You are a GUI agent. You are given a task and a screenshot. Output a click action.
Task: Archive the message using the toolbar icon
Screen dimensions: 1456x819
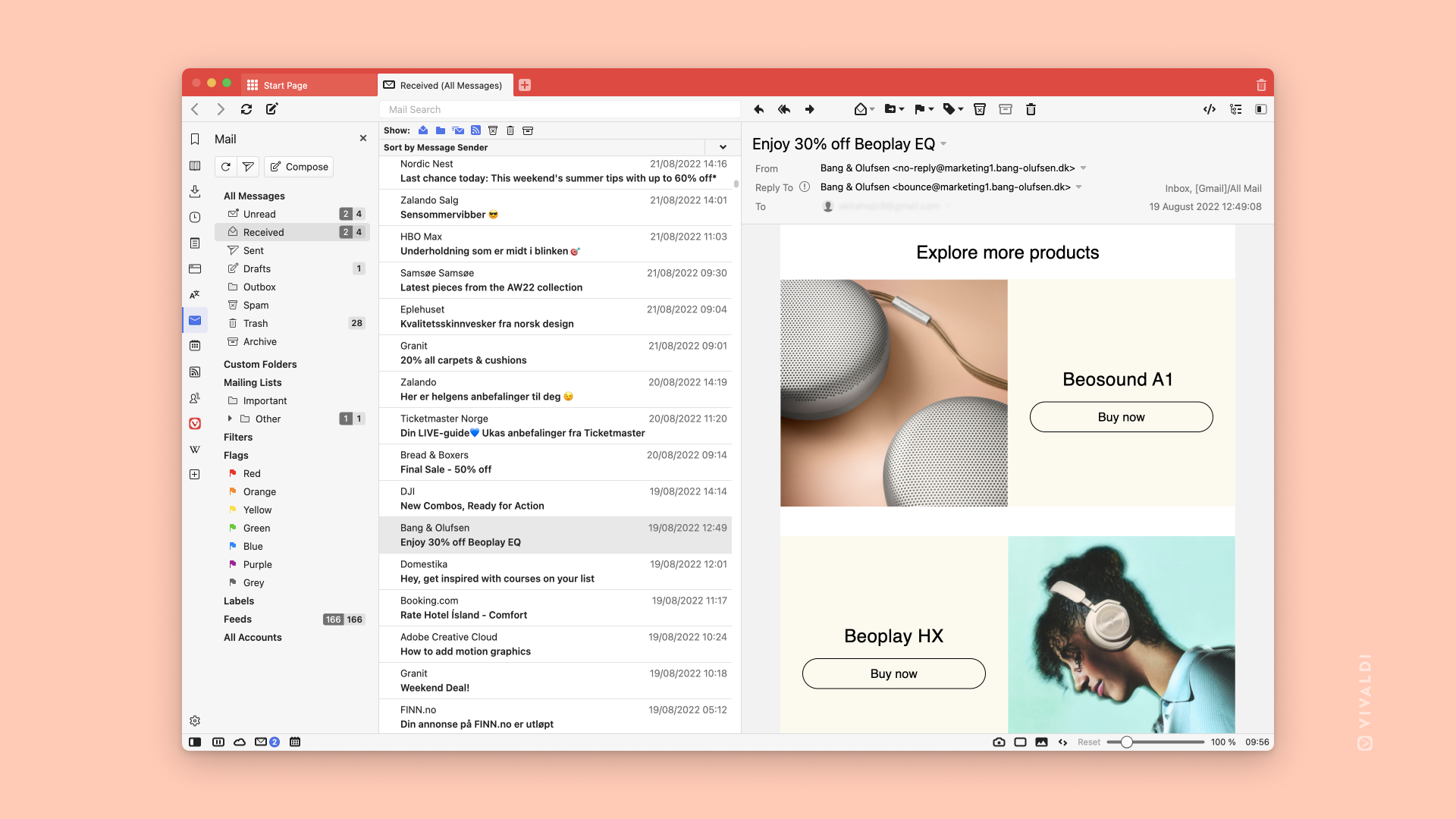[1006, 109]
